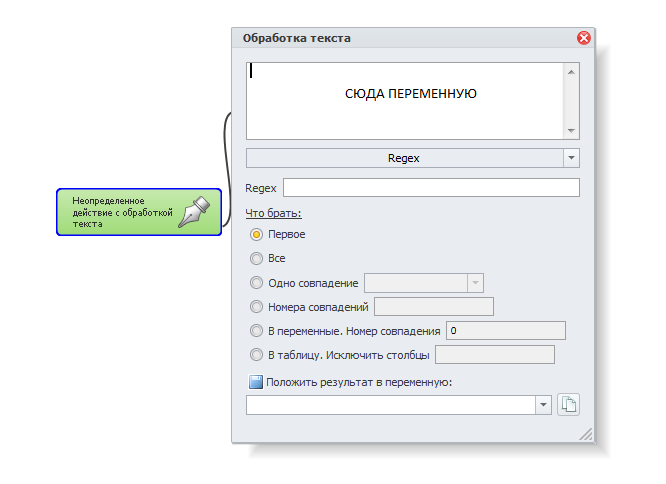The width and height of the screenshot is (666, 484).
Task: Click scrollbar up arrow in text area
Action: click(571, 72)
